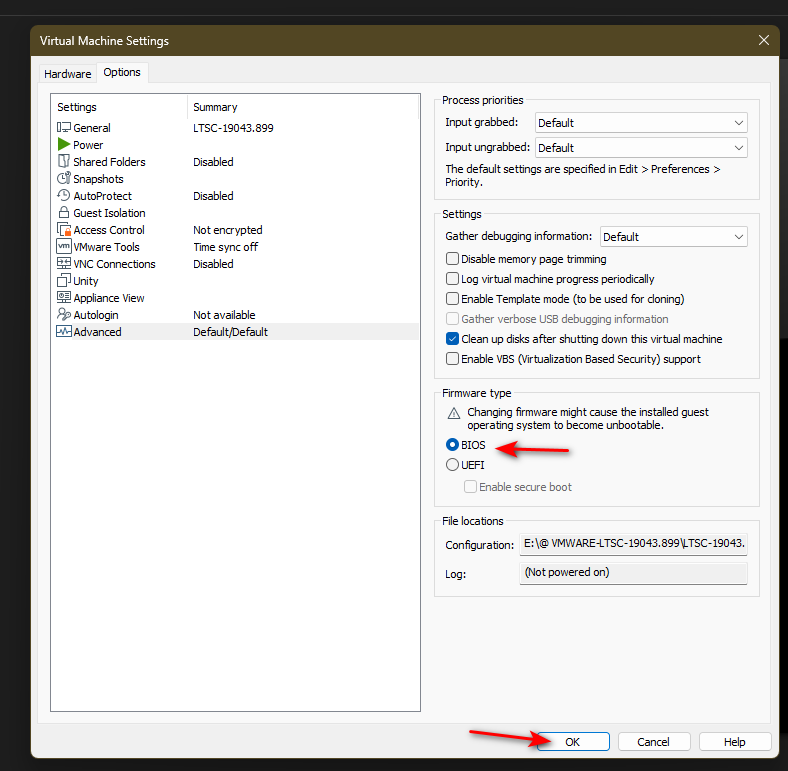Check Log virtual machine progress periodically

(452, 279)
